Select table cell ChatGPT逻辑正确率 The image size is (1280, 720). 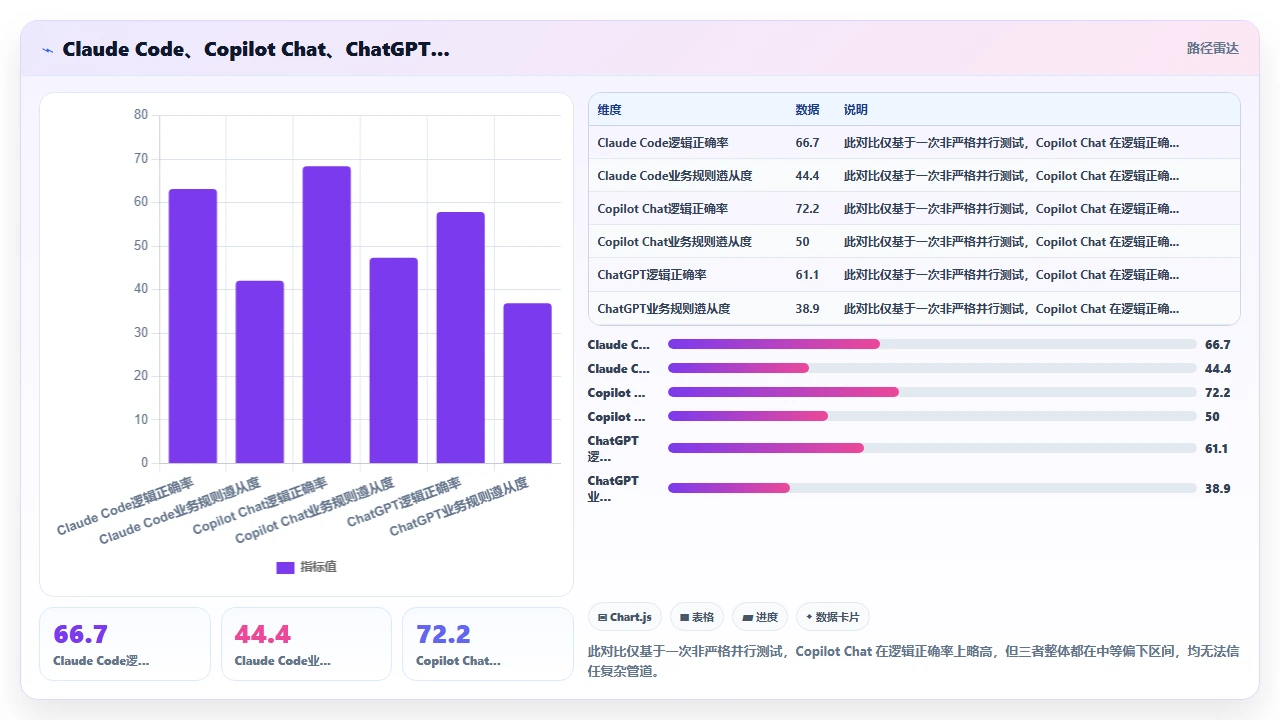[x=652, y=275]
